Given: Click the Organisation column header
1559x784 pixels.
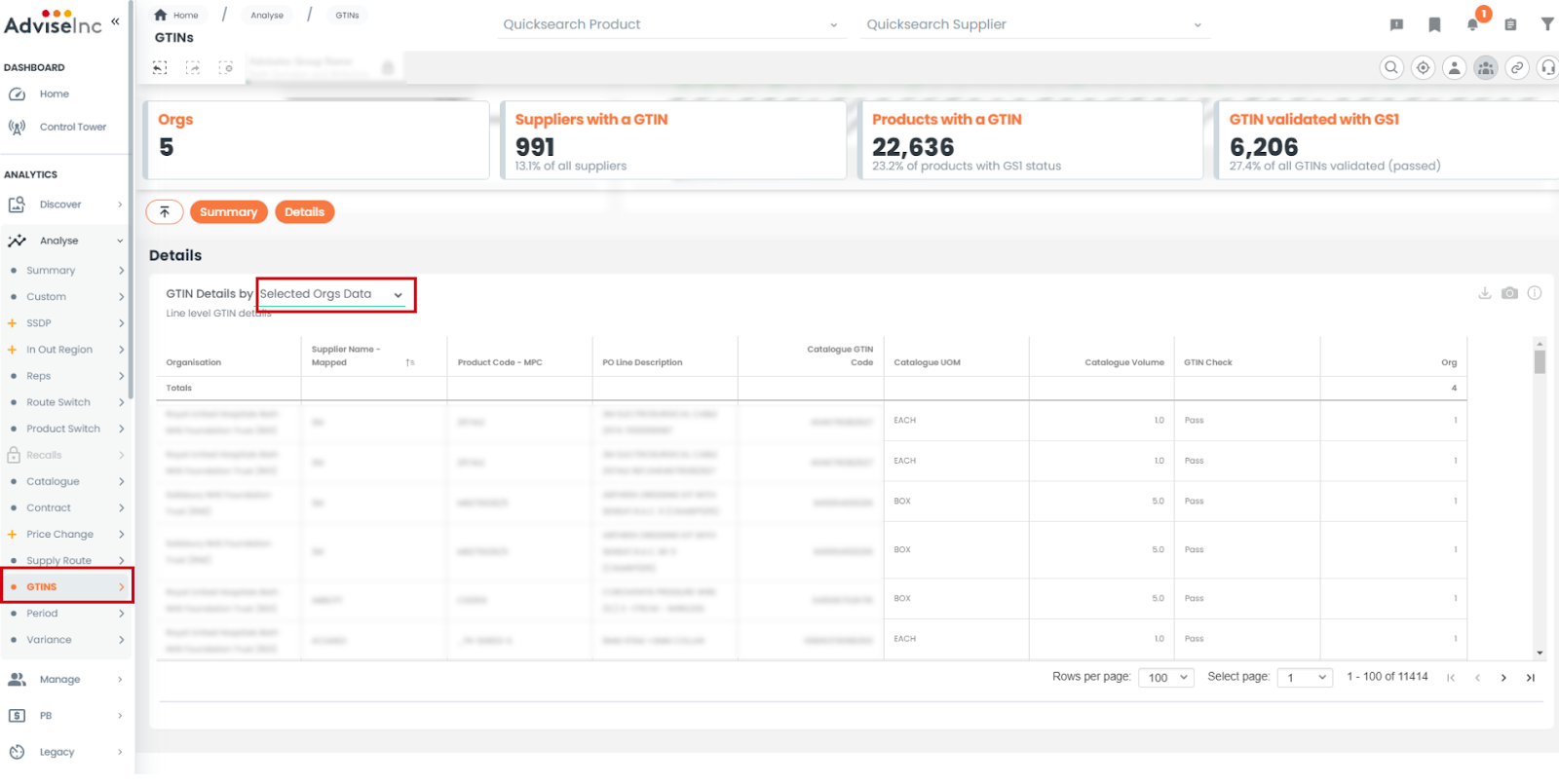Looking at the screenshot, I should point(193,362).
